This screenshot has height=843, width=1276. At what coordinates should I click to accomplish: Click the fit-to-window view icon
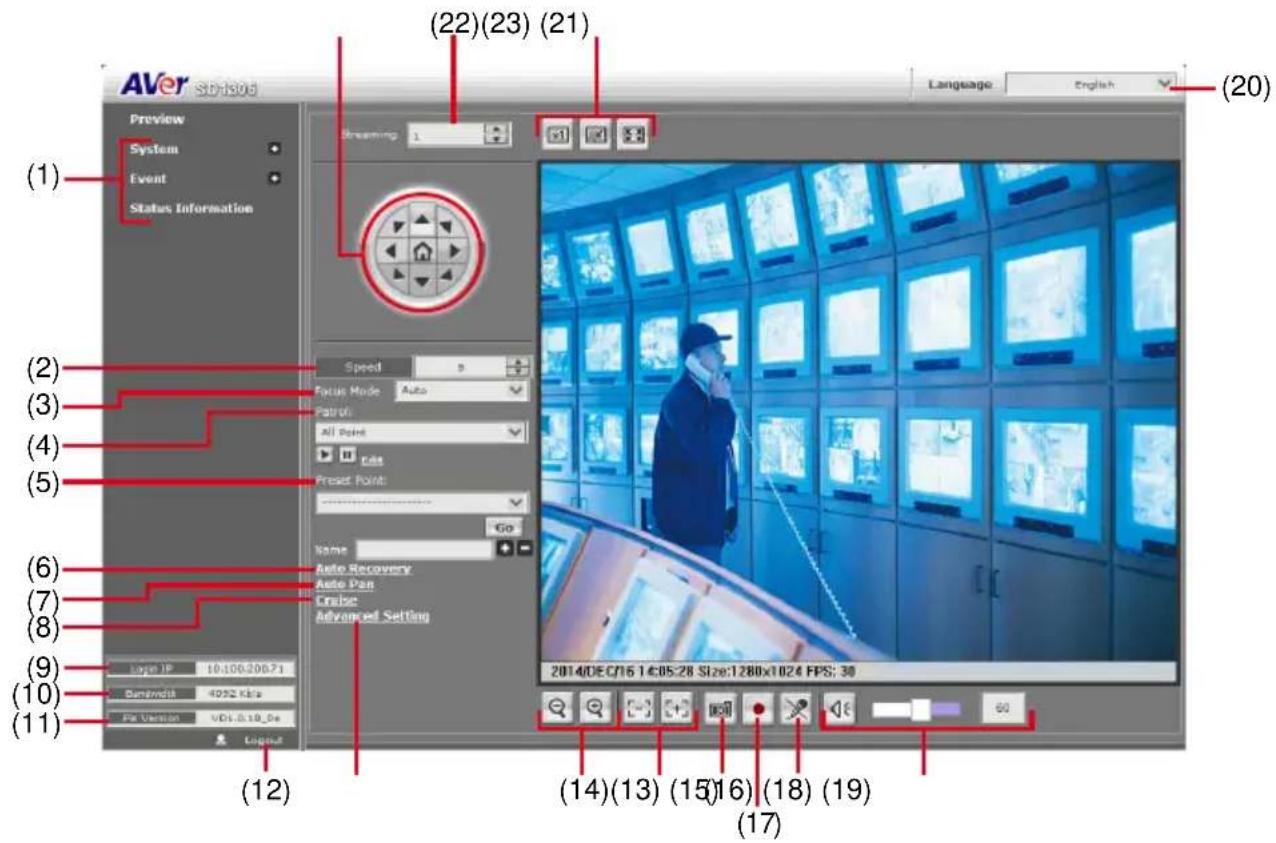[596, 135]
